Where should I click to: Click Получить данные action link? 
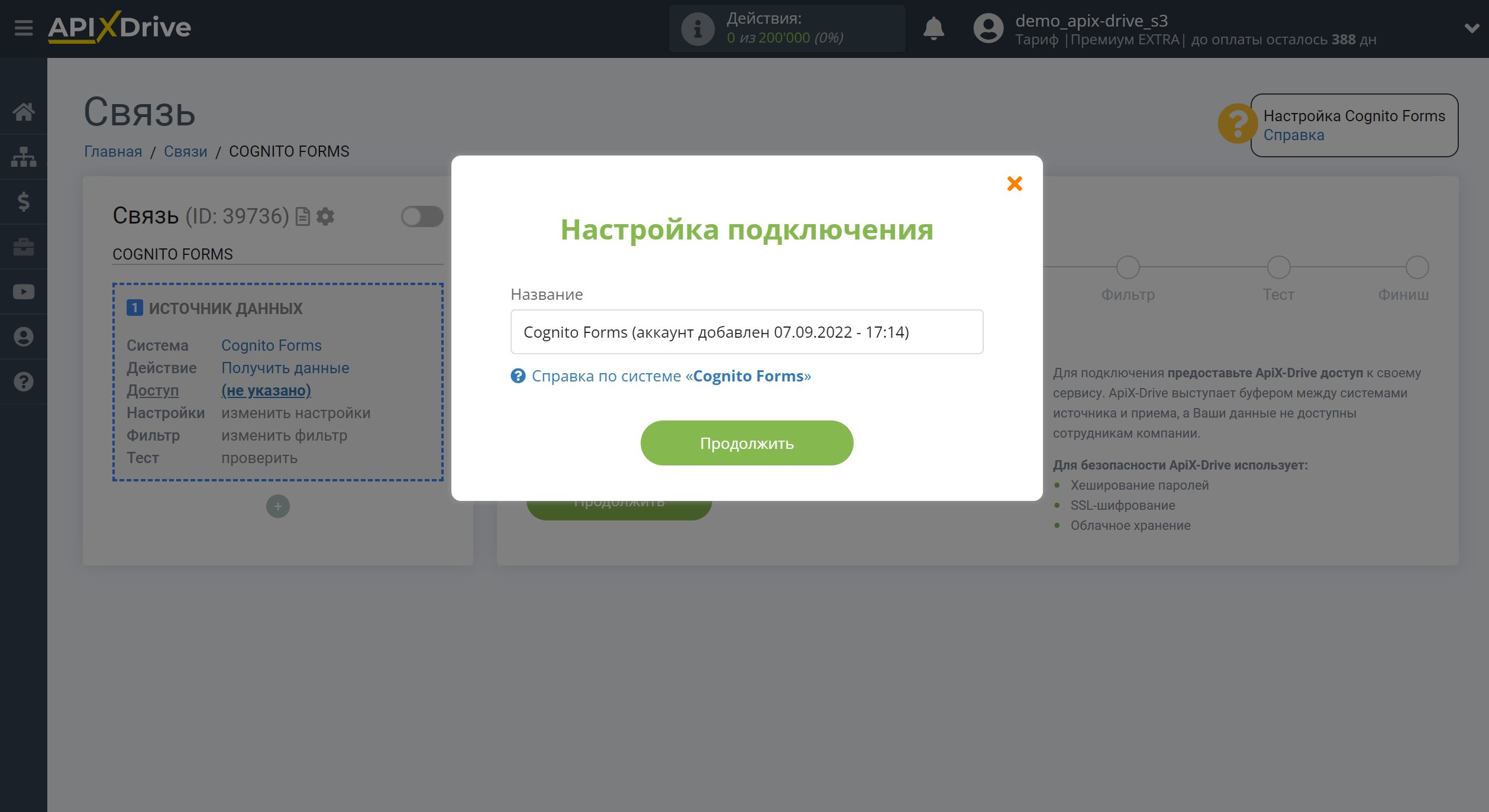coord(285,368)
